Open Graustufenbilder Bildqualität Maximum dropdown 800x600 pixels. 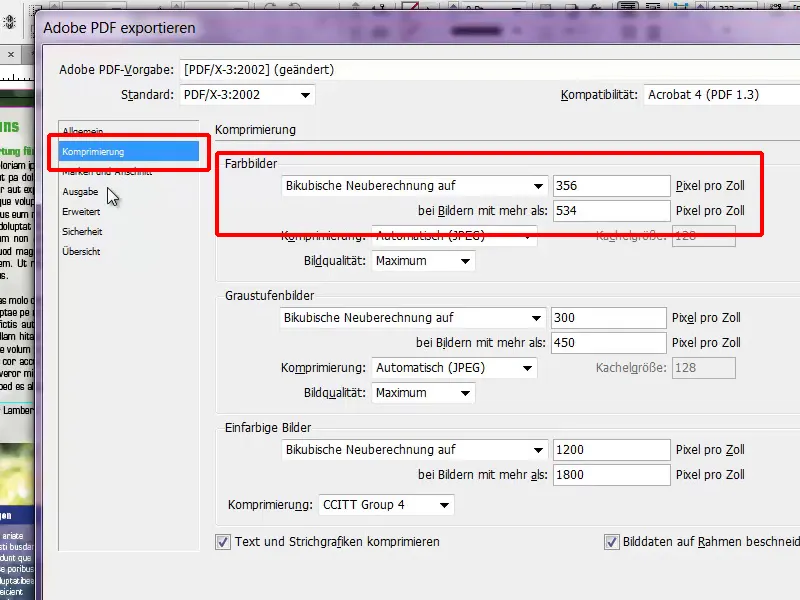[x=423, y=393]
